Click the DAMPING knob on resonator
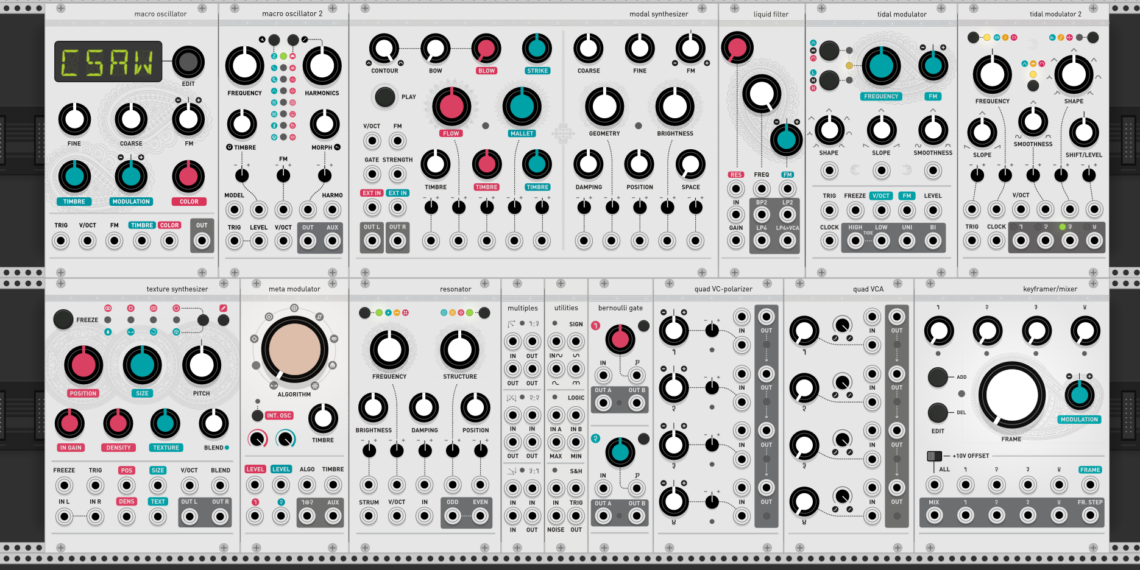Viewport: 1140px width, 570px height. click(x=424, y=408)
